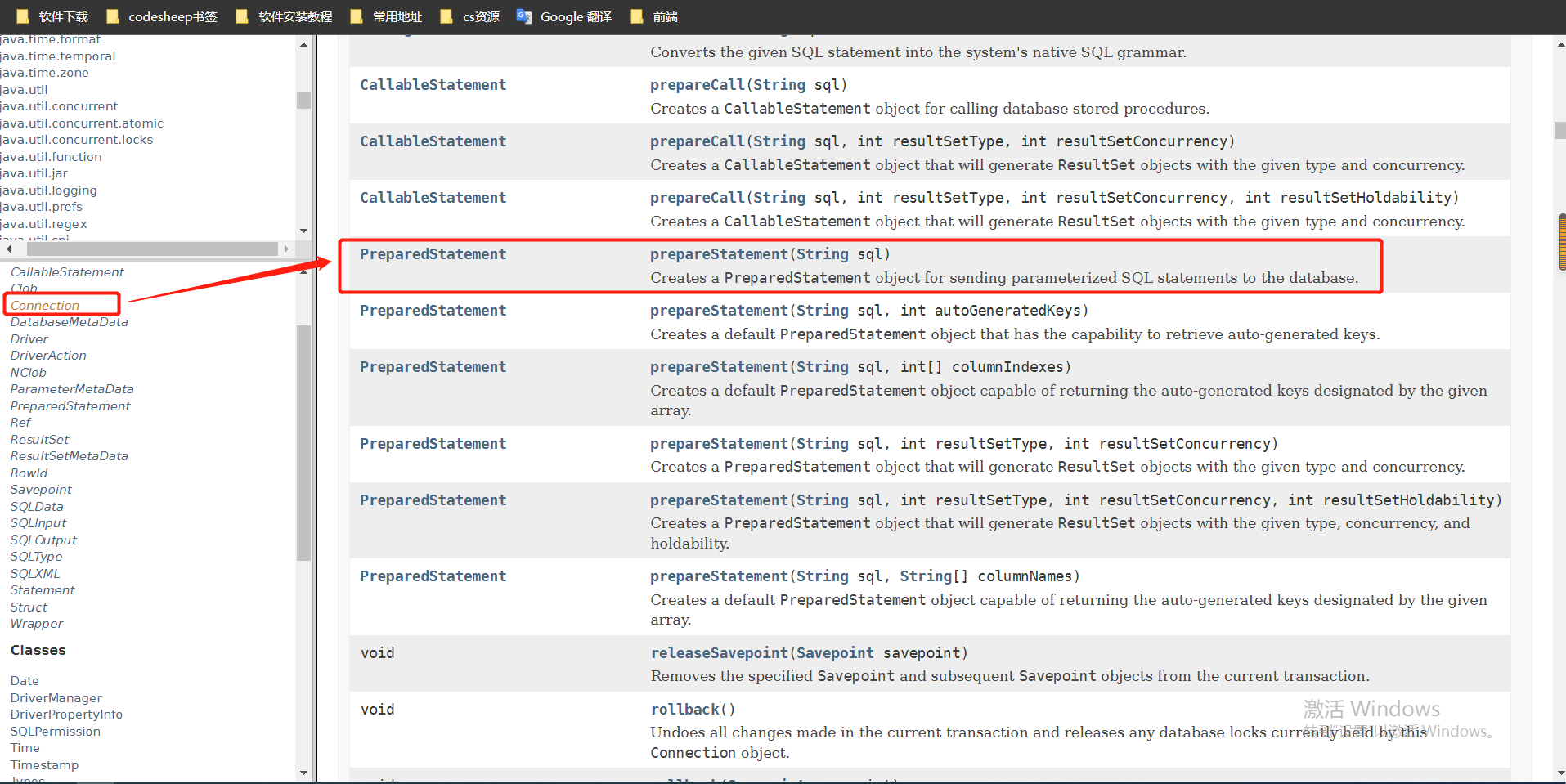Open the java.util.regex package
1566x784 pixels.
pos(44,224)
